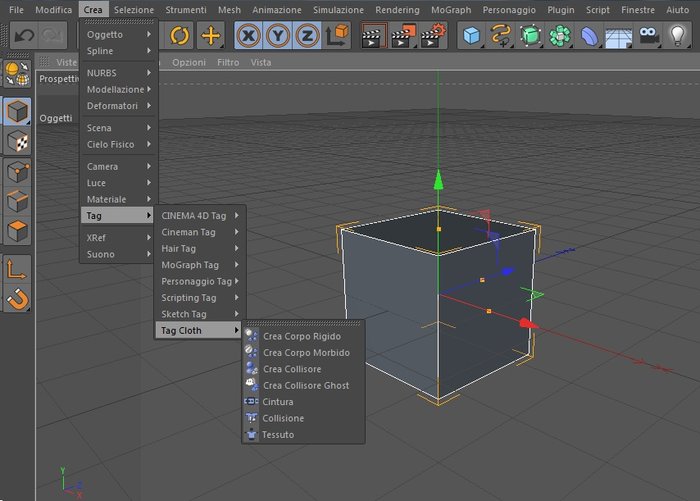Click the red X axis arrow handle
This screenshot has height=501, width=700.
528,323
